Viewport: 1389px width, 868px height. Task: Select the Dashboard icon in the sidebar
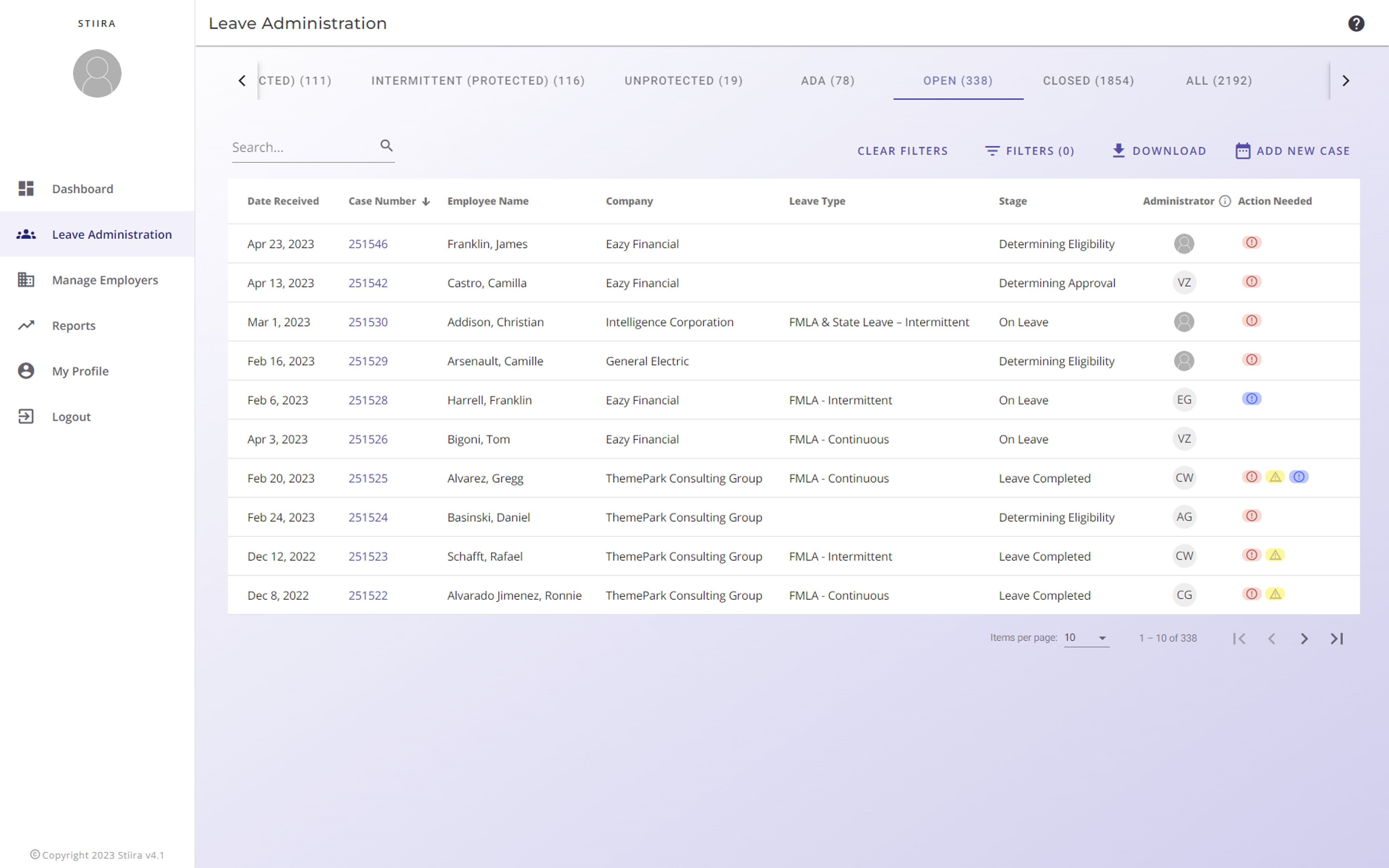(x=26, y=188)
